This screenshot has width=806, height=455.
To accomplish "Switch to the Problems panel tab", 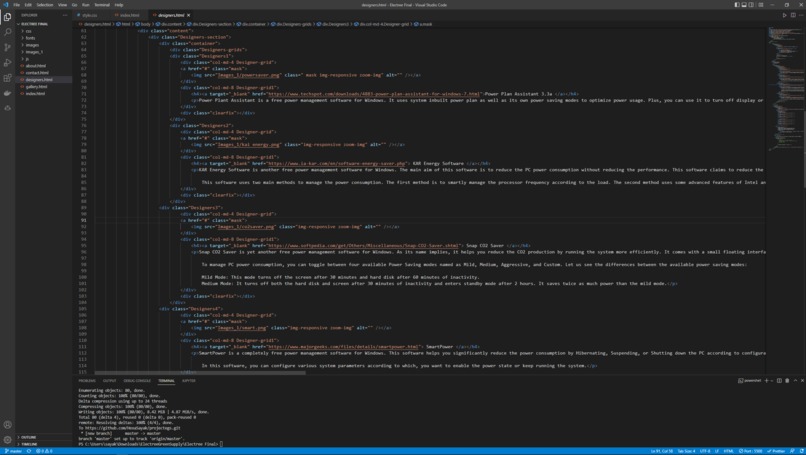I will tap(87, 380).
